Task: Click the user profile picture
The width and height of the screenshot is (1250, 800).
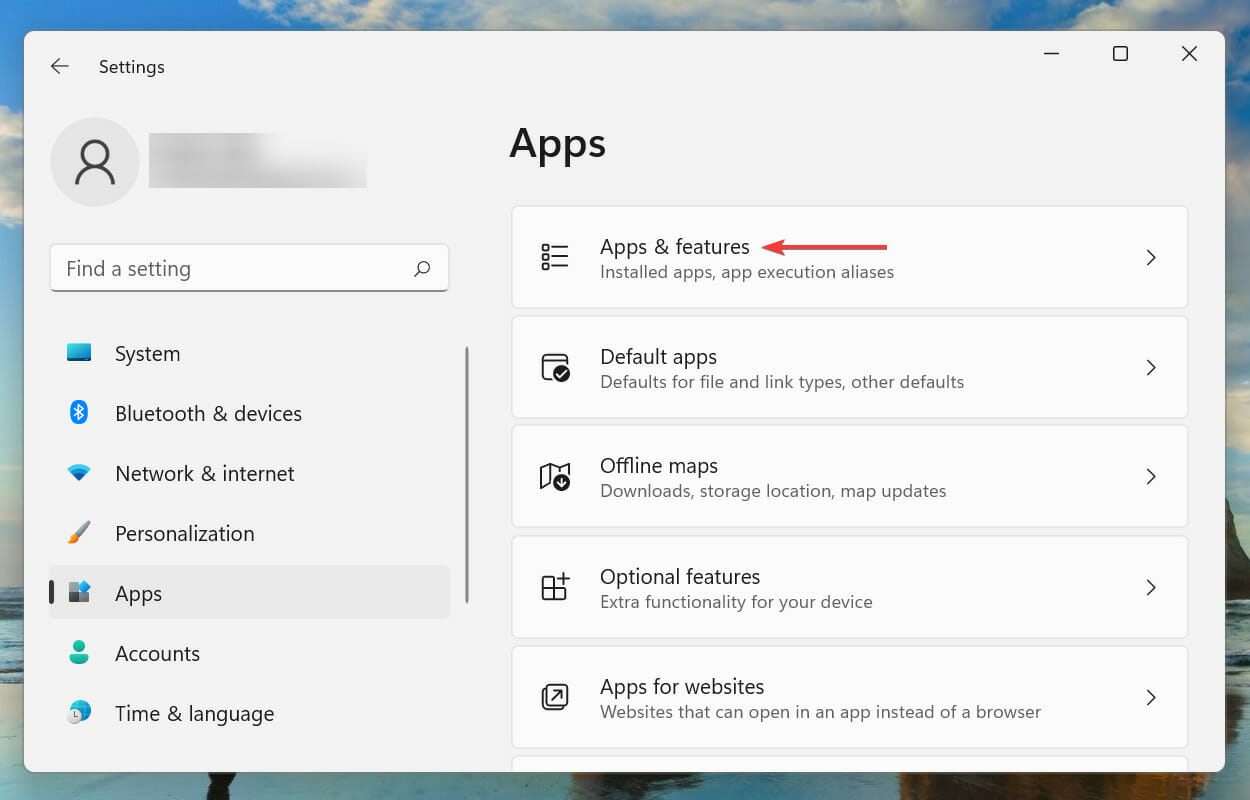Action: click(94, 161)
